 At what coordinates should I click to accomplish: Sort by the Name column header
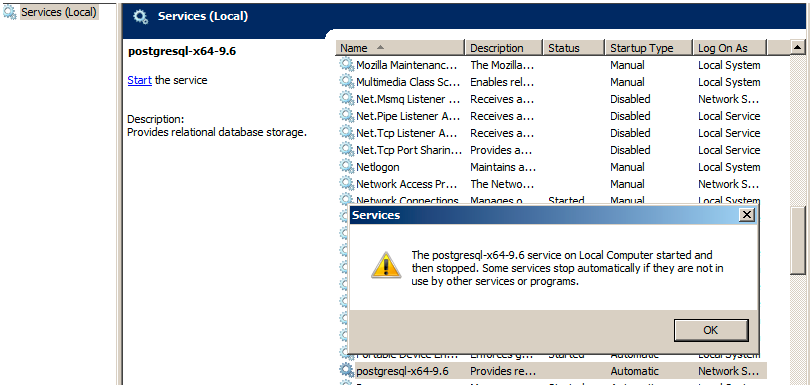[x=401, y=48]
